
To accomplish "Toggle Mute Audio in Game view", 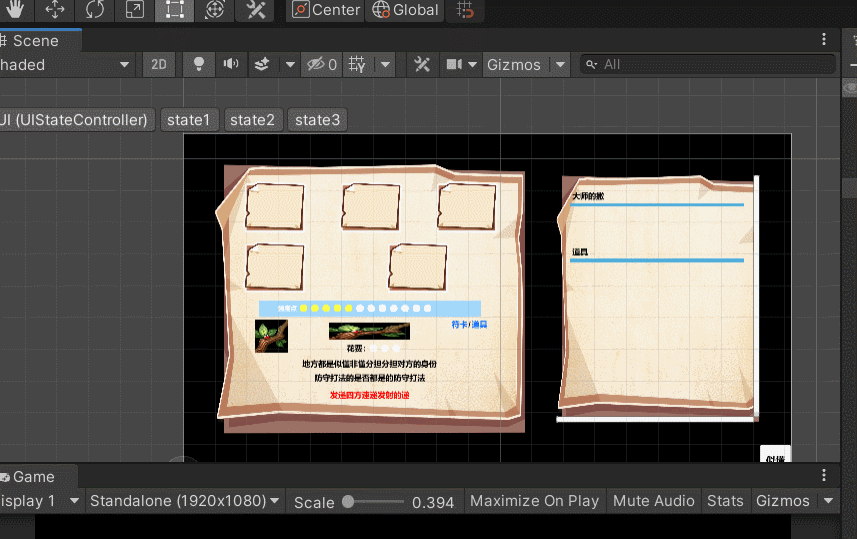I will tap(654, 501).
